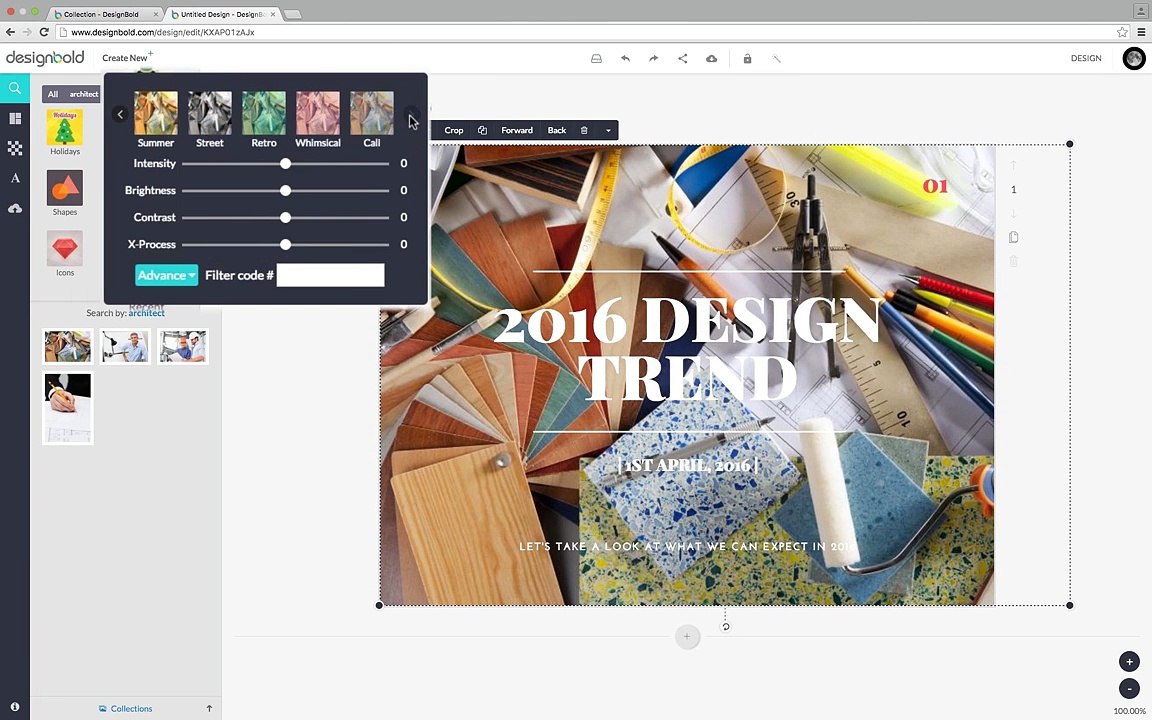Expand the Advance dropdown button

coord(167,275)
